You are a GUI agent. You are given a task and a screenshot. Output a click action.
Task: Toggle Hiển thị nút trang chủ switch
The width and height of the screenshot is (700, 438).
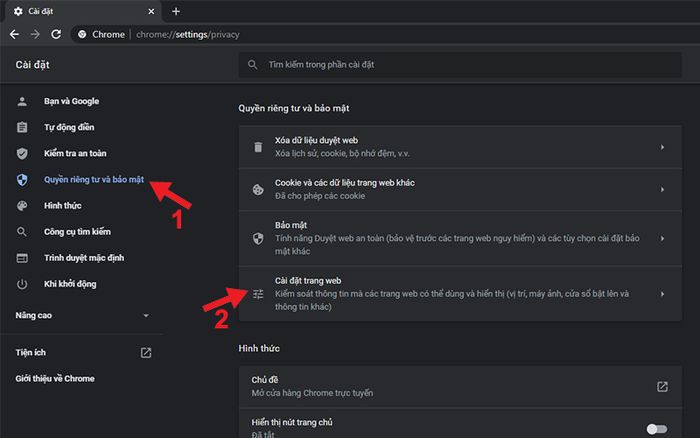pos(657,429)
